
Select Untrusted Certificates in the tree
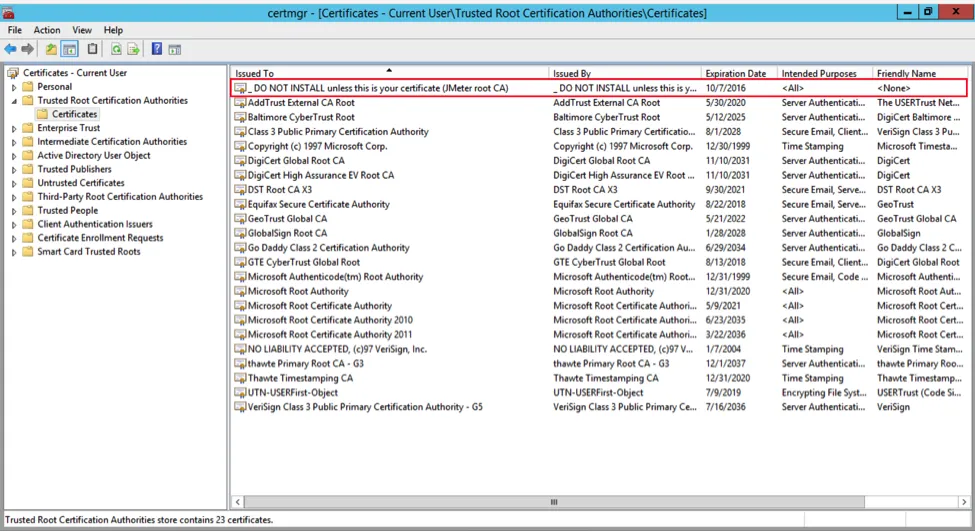click(81, 183)
